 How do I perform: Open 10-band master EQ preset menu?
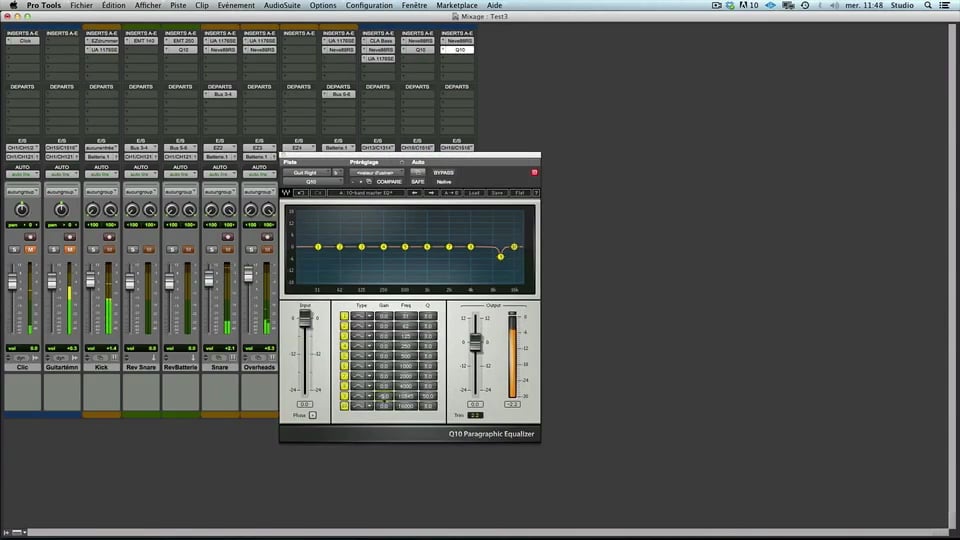tap(367, 193)
